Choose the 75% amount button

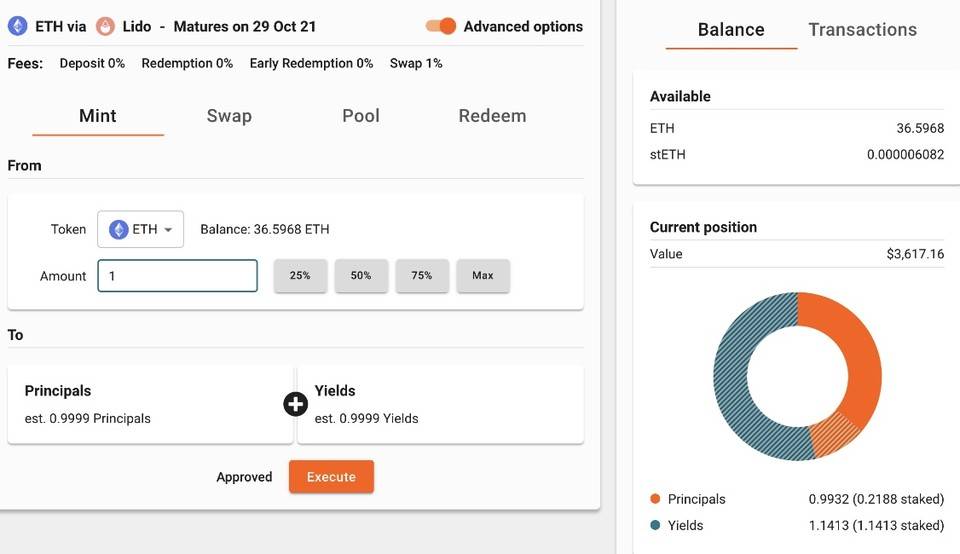[422, 275]
